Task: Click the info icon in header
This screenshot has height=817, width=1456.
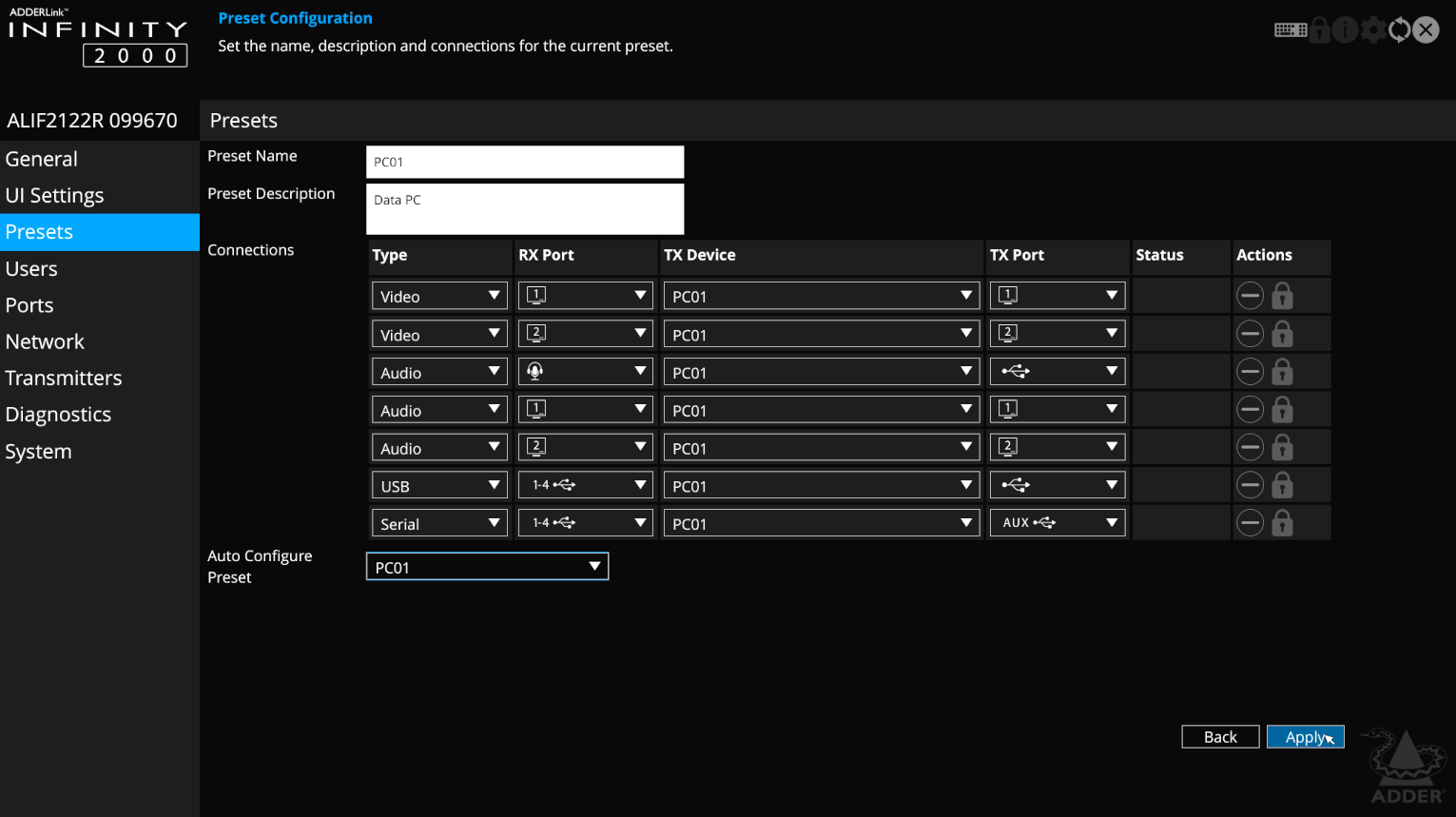Action: (x=1345, y=30)
